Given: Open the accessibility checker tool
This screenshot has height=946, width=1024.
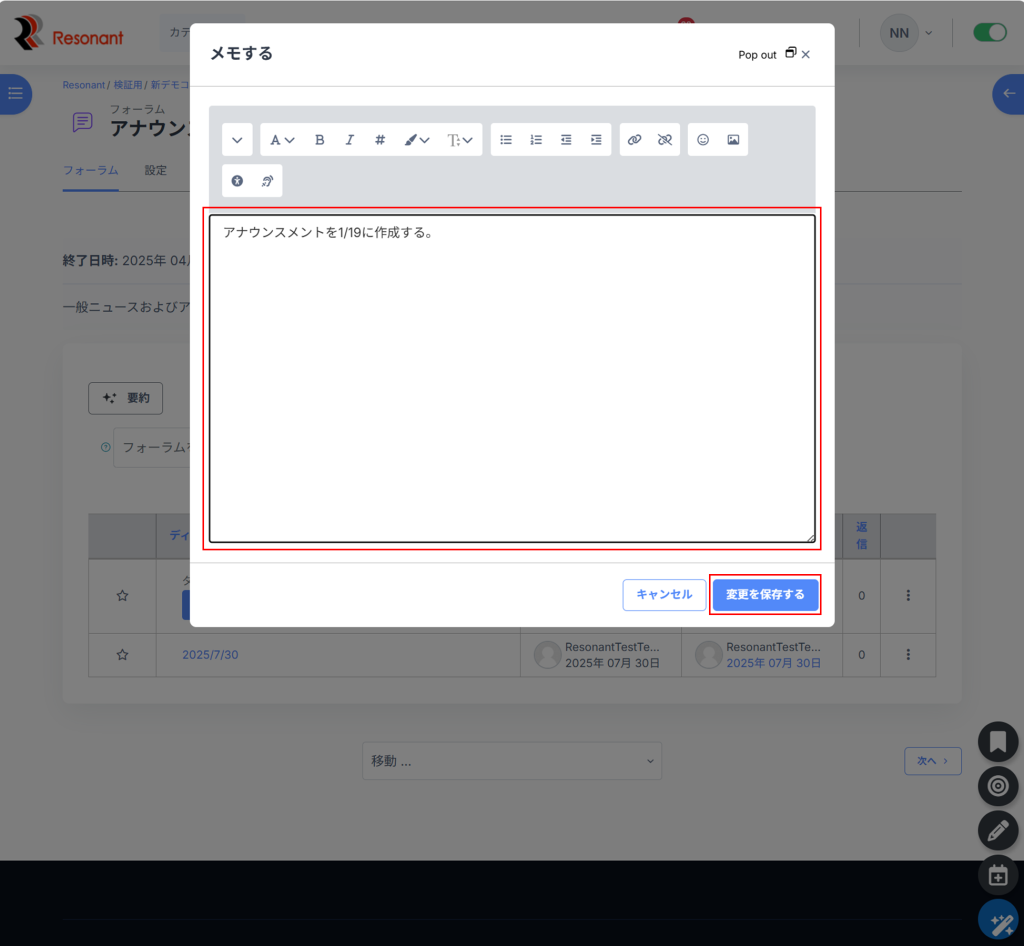Looking at the screenshot, I should point(237,181).
